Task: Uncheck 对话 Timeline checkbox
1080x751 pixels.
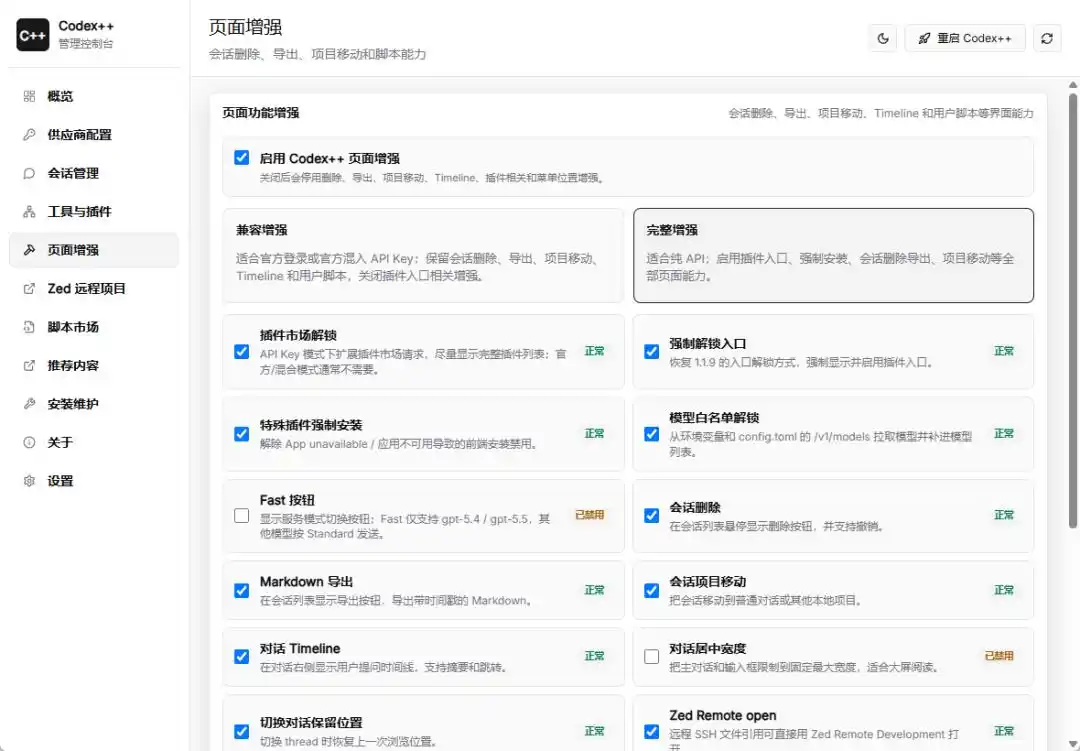Action: click(242, 657)
